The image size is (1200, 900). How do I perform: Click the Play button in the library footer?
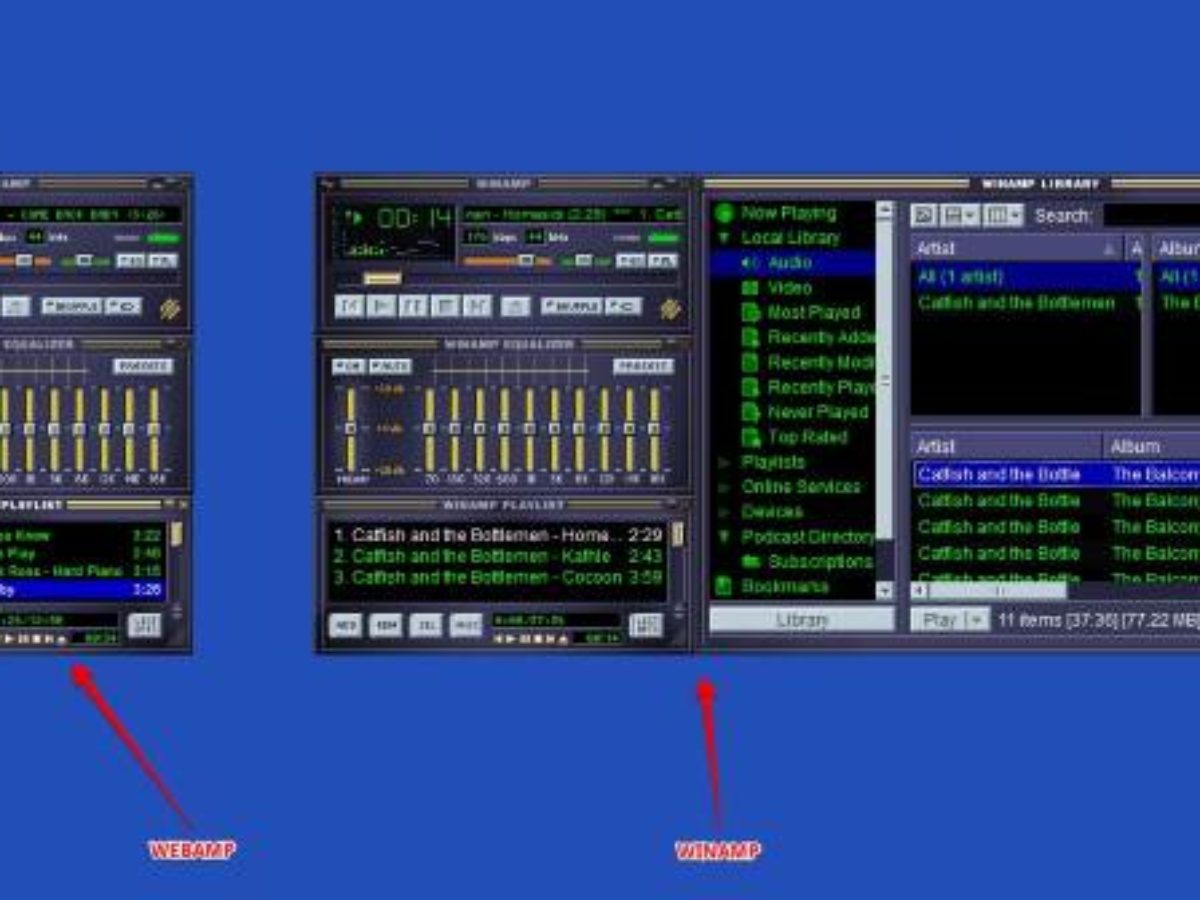[938, 620]
